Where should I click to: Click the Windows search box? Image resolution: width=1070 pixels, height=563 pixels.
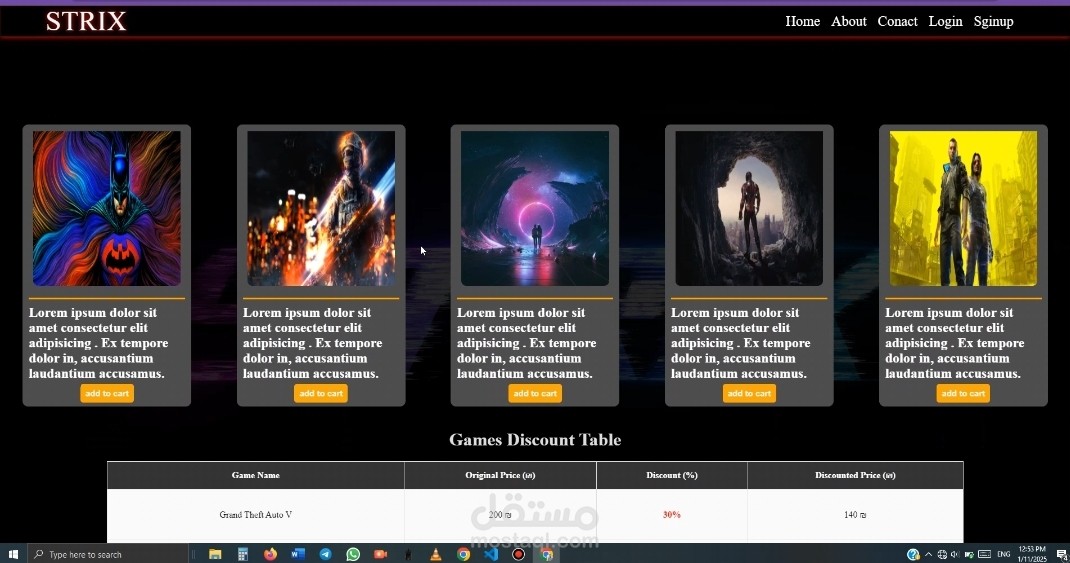(x=109, y=554)
